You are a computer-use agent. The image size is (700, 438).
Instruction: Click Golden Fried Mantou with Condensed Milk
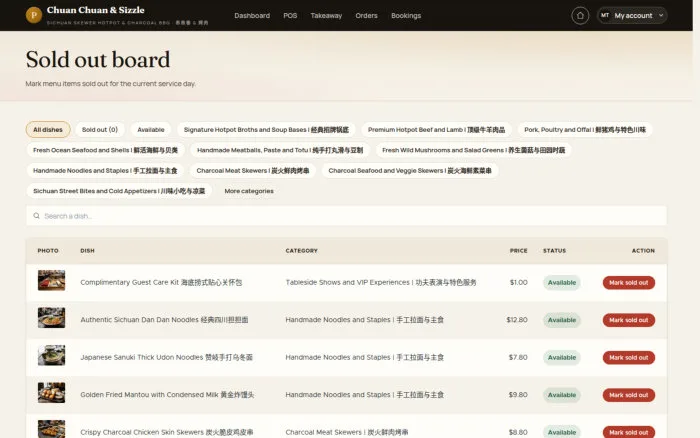[x=167, y=395]
